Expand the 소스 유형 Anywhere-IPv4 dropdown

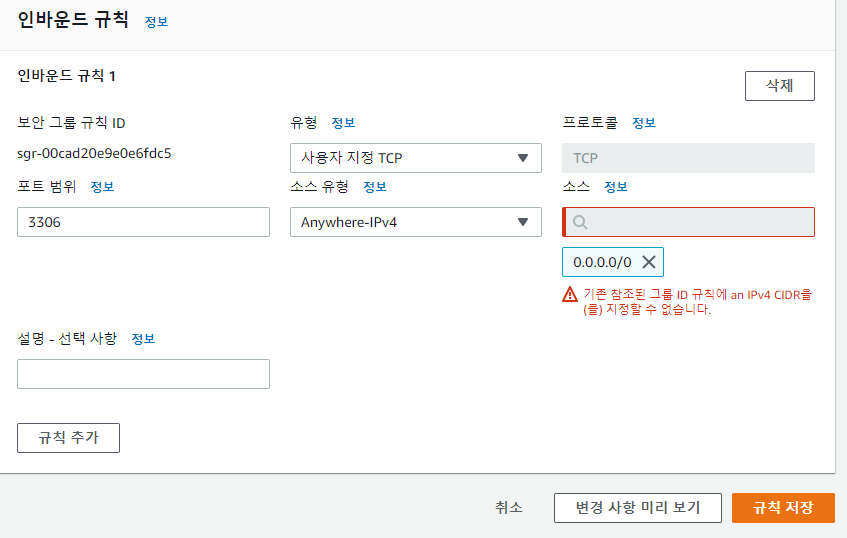point(415,222)
